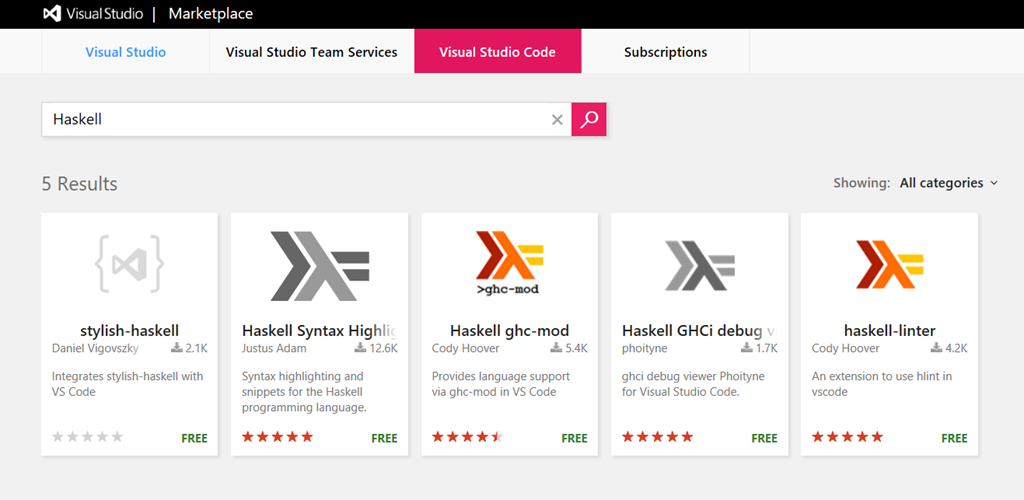Viewport: 1024px width, 500px height.
Task: Switch to the Visual Studio tab
Action: [125, 52]
